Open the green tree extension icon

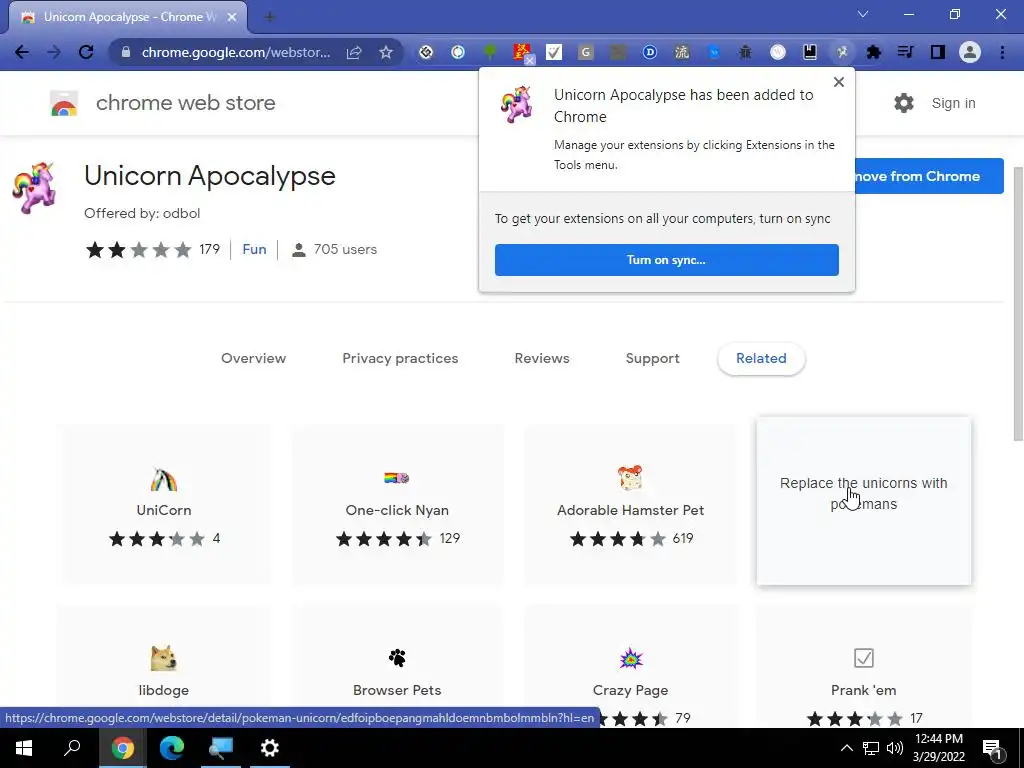tap(490, 52)
